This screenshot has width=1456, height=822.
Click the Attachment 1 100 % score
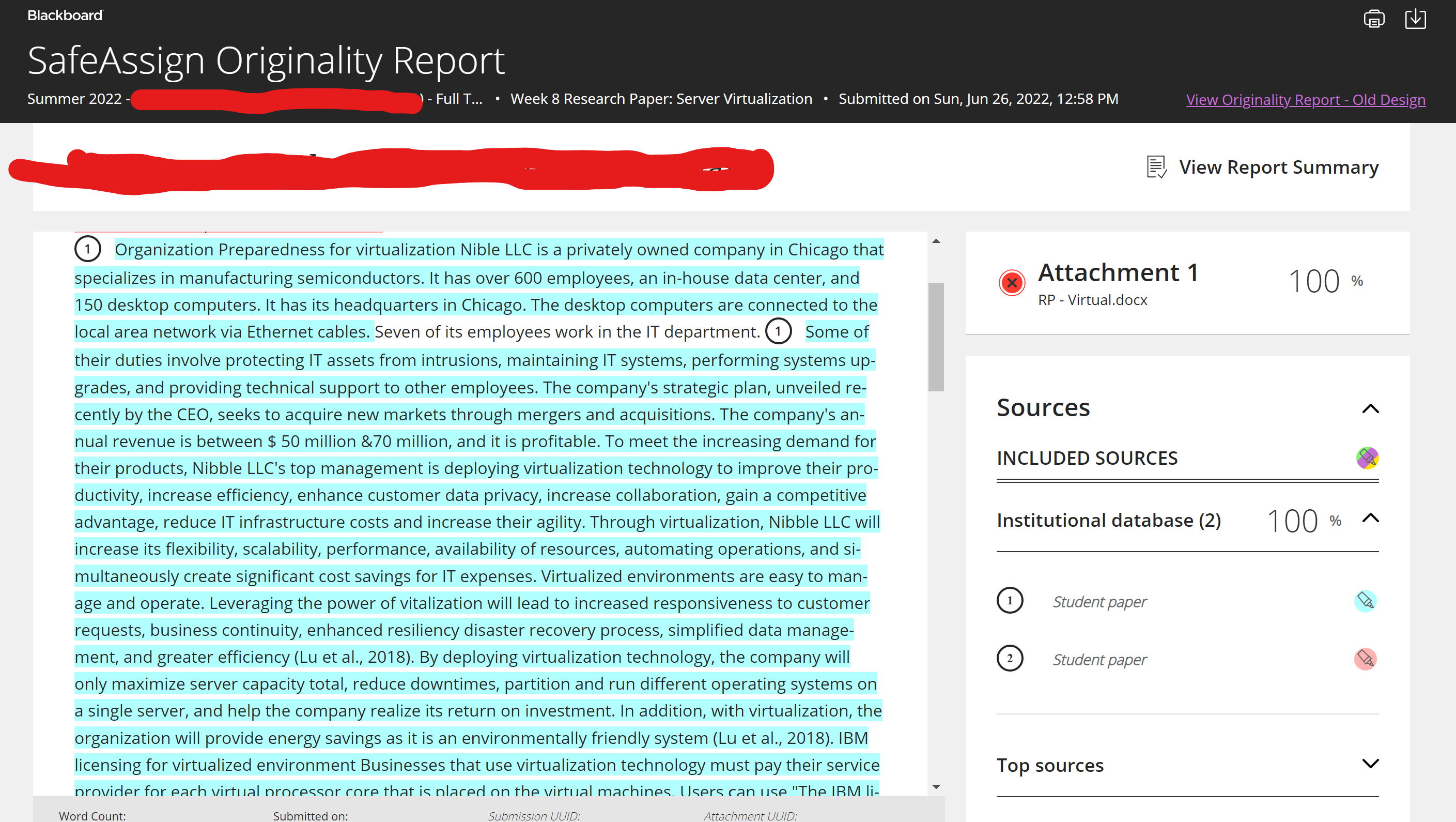[x=1326, y=281]
